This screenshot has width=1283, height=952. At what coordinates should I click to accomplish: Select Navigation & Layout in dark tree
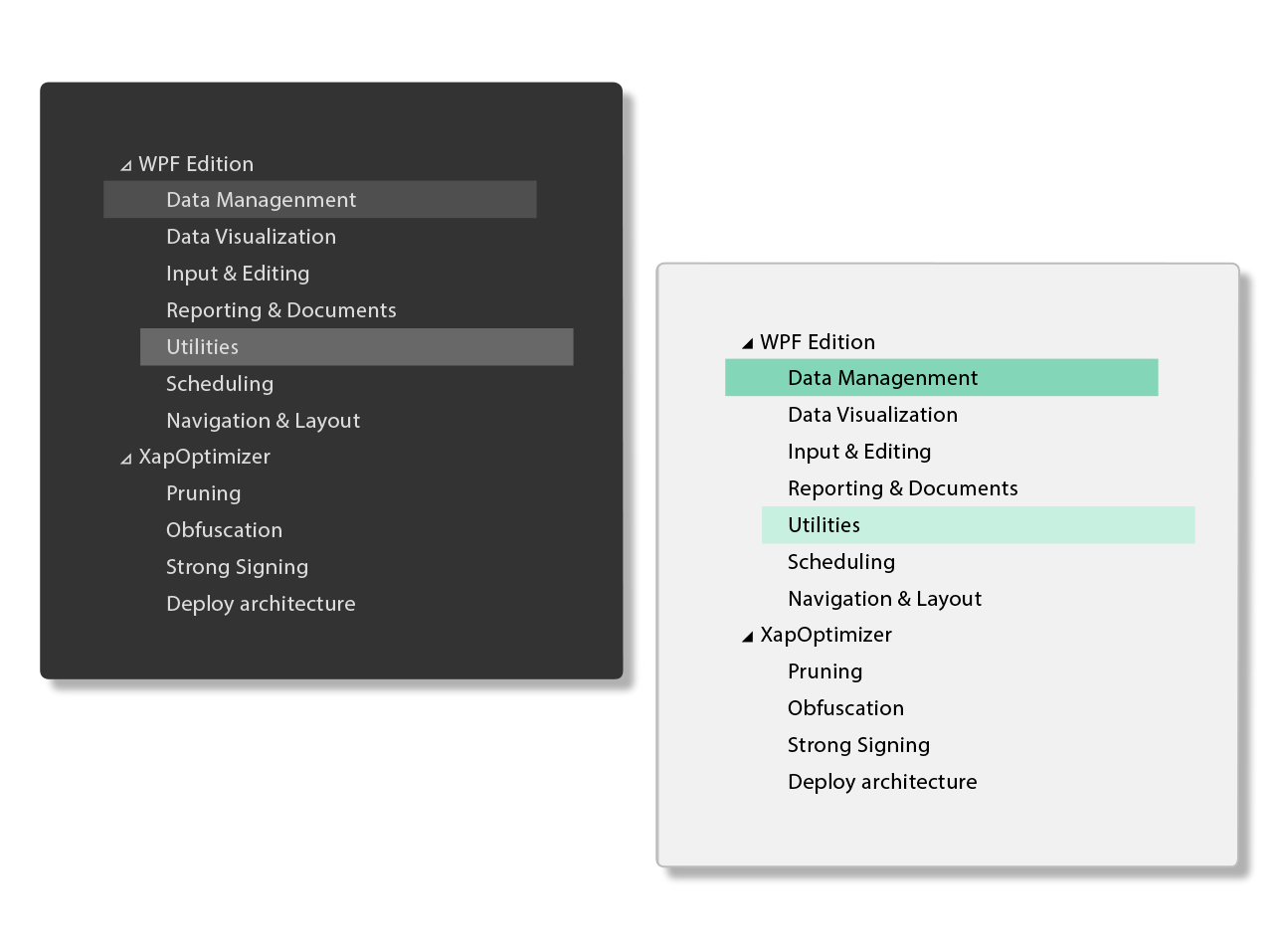pyautogui.click(x=264, y=421)
